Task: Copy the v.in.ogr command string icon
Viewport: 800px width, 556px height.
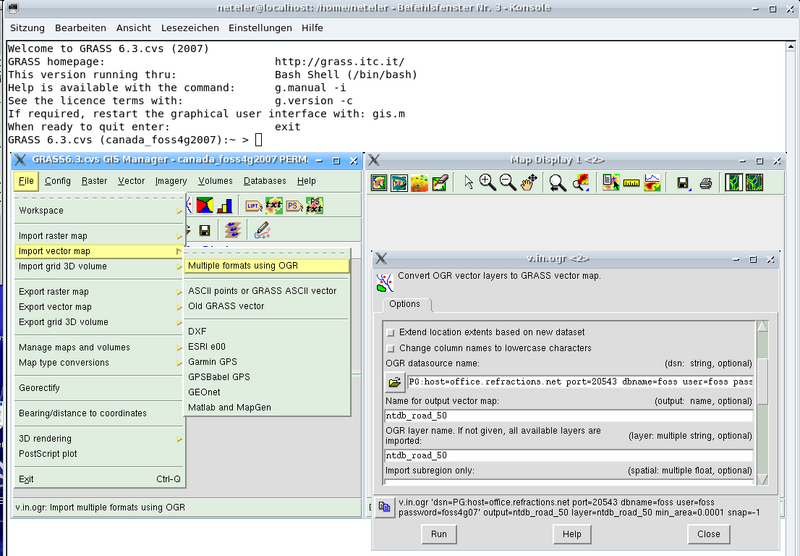Action: pos(385,508)
